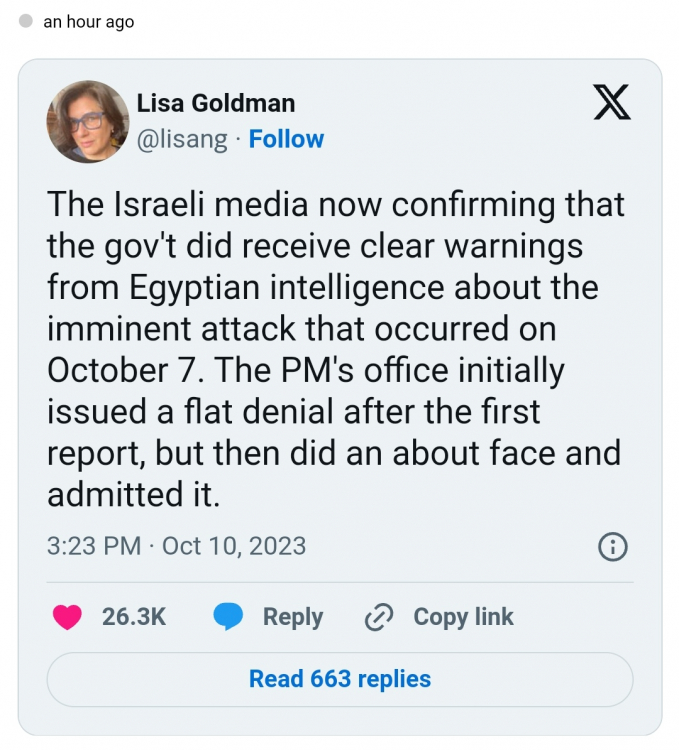Open the tweet info circle icon
Viewport: 679px width, 750px height.
tap(612, 547)
